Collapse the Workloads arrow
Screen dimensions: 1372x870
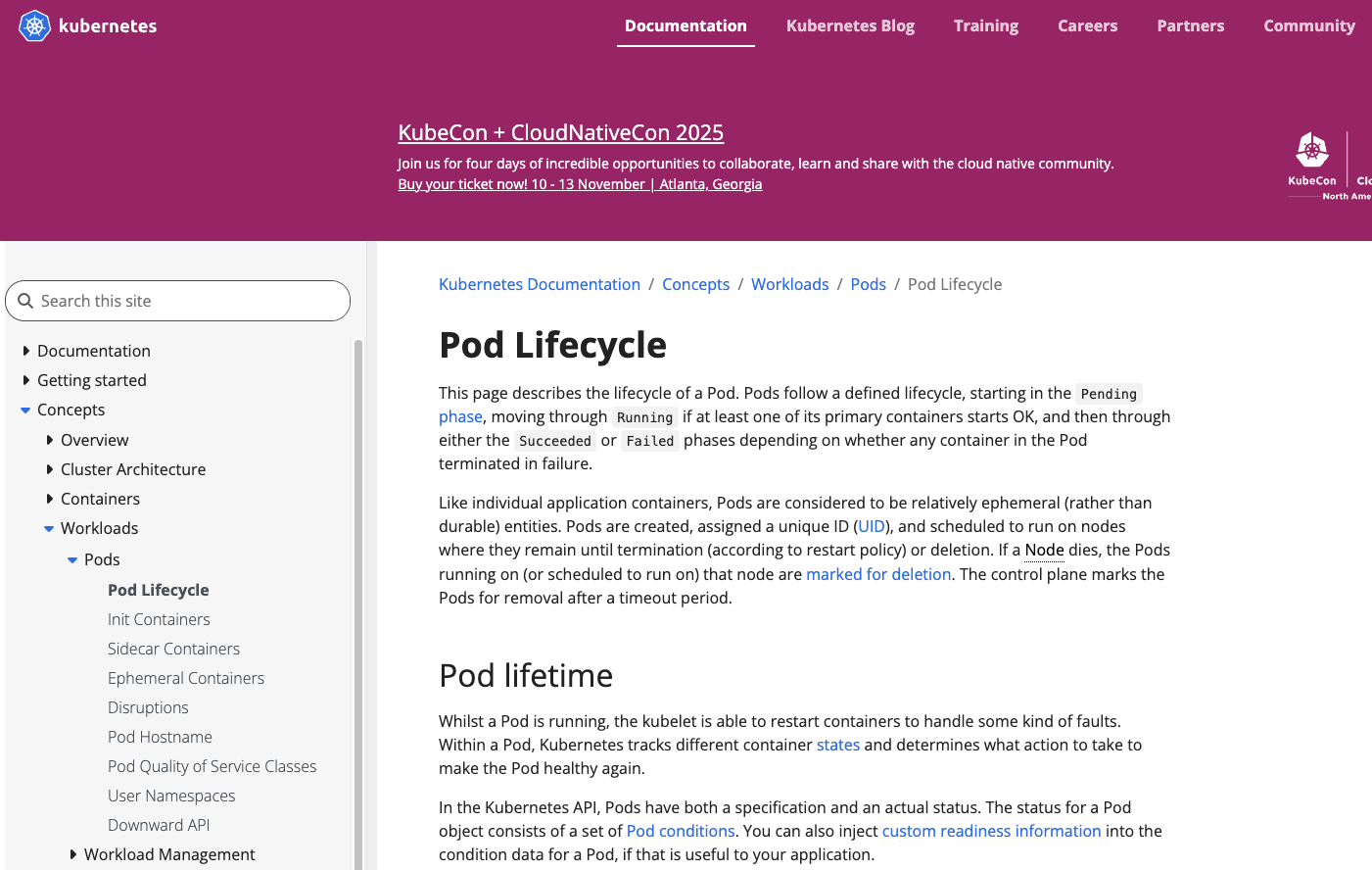tap(49, 529)
